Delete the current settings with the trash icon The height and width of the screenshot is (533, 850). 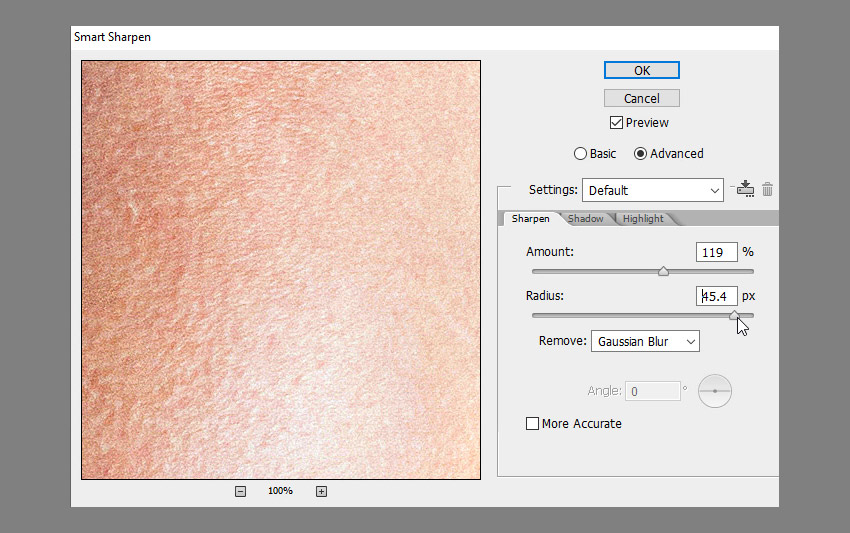pyautogui.click(x=767, y=189)
